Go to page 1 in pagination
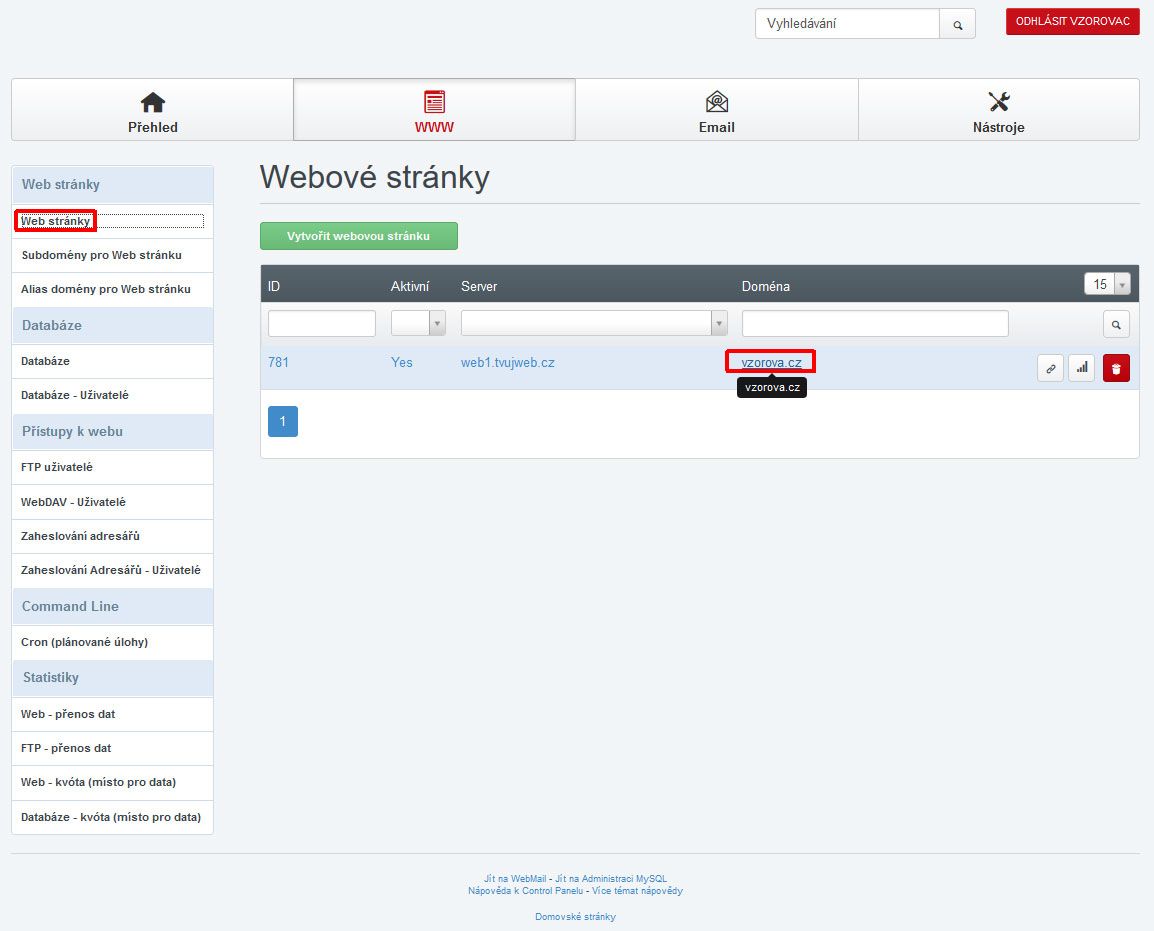This screenshot has height=931, width=1154. [283, 422]
